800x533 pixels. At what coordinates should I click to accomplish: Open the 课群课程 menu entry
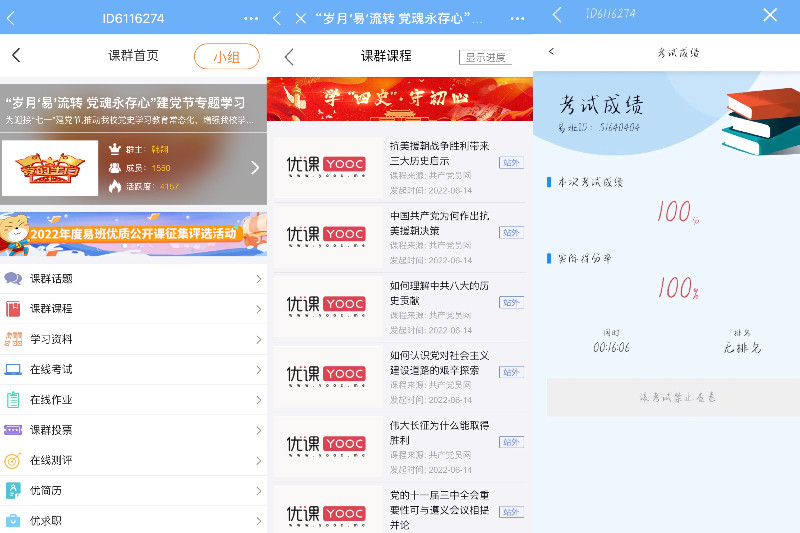[x=51, y=309]
